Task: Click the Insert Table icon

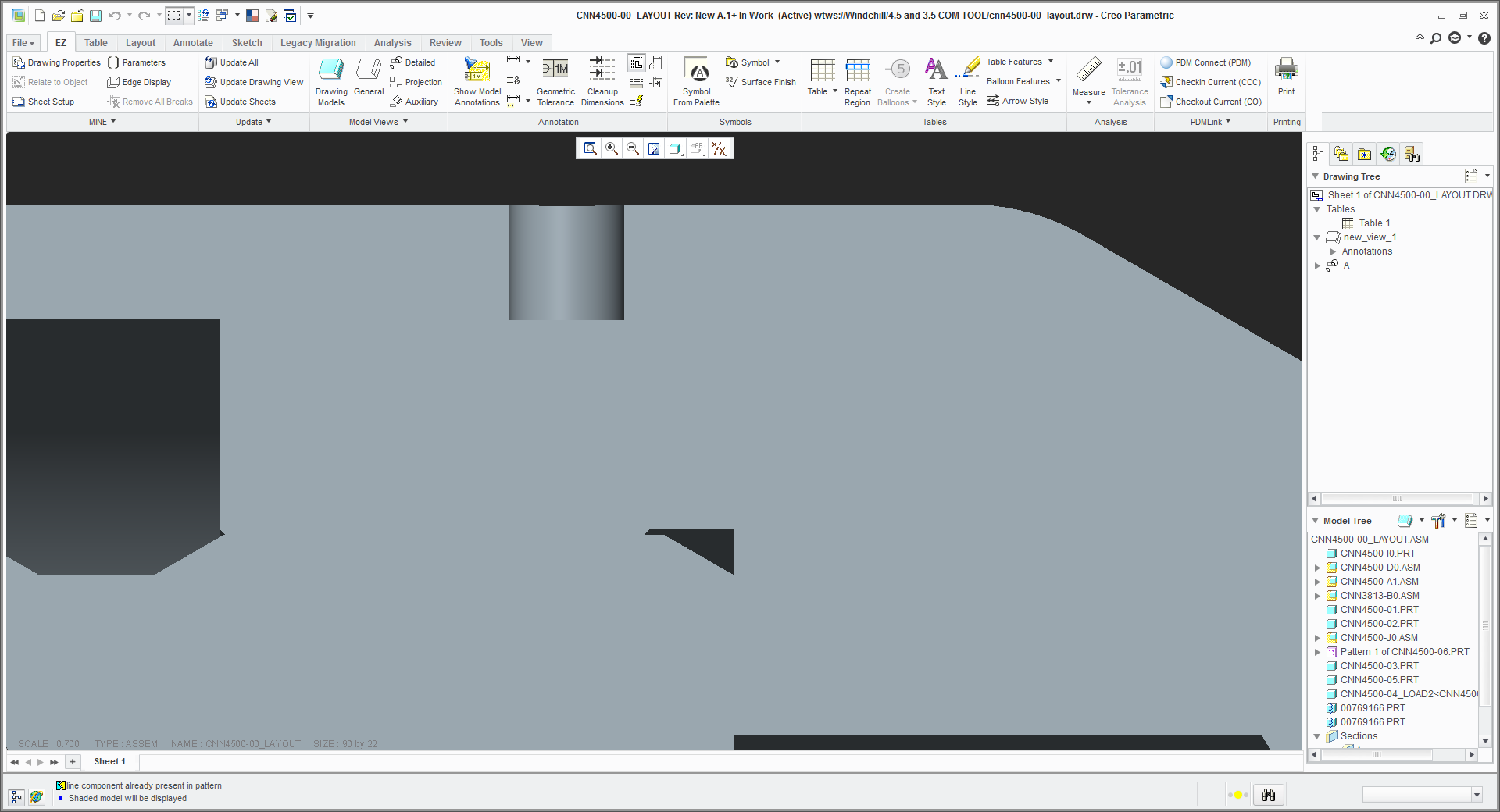Action: click(x=822, y=76)
